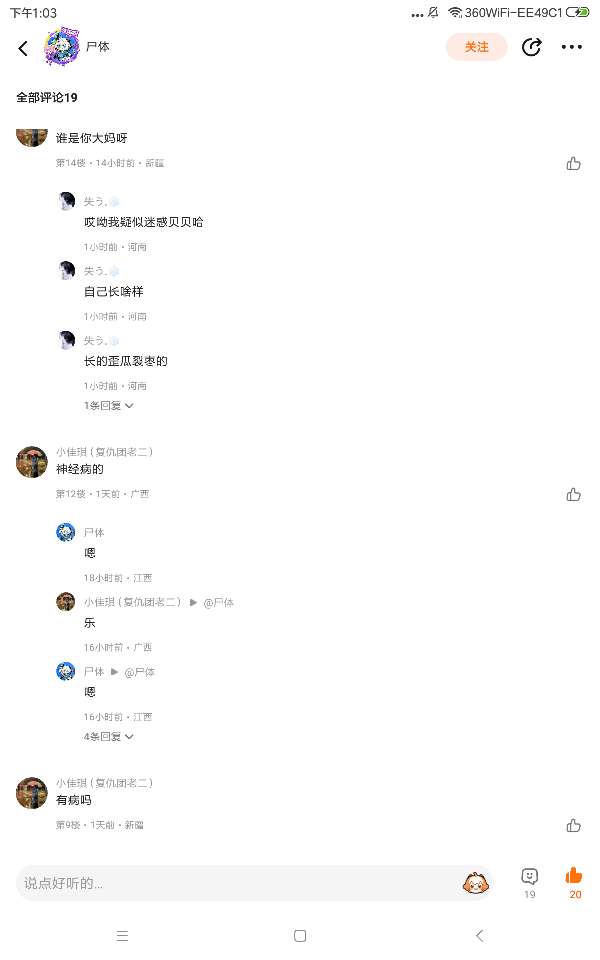Focus the 说点好听的 comment input field

239,883
